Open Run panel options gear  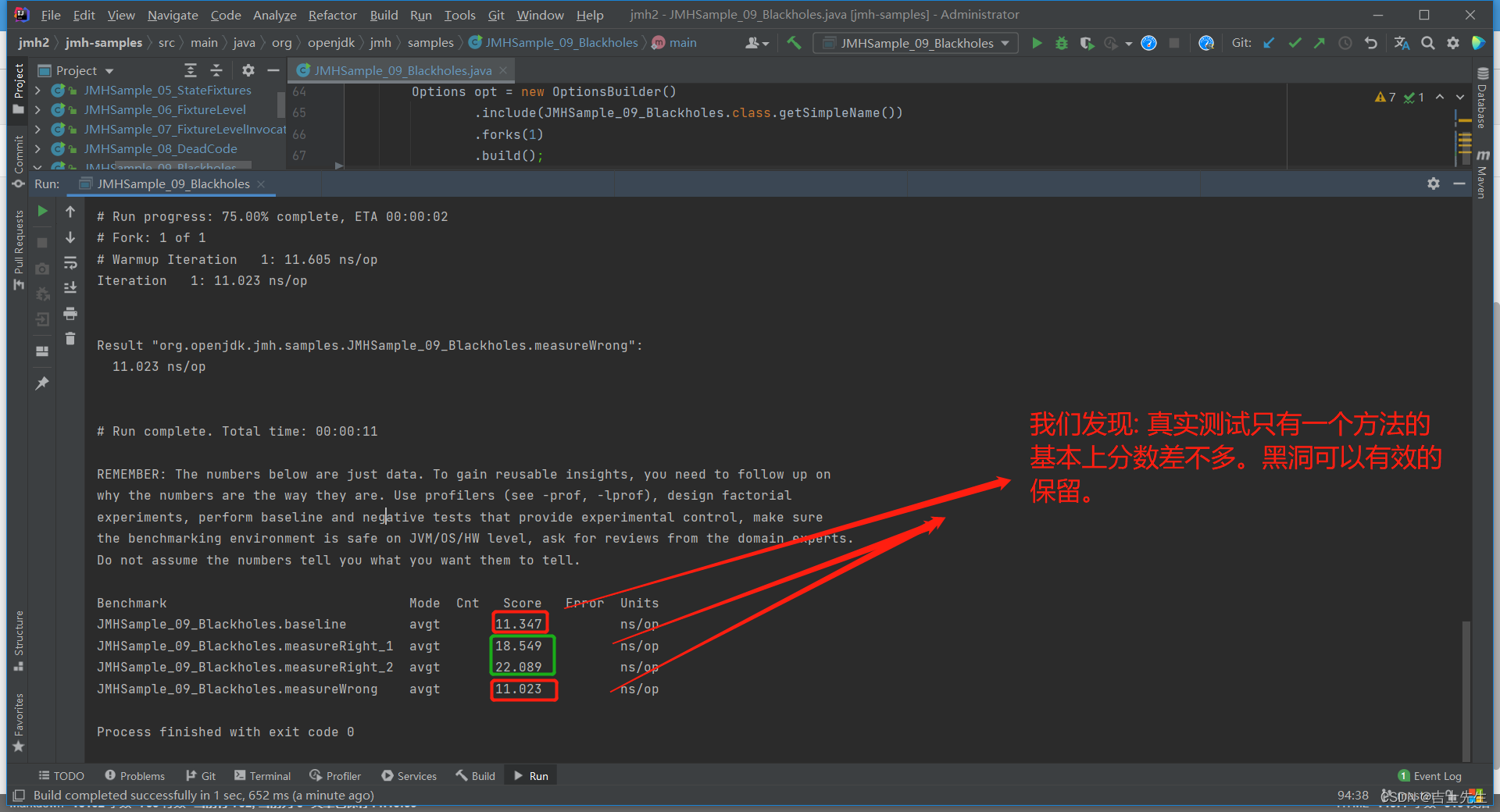pyautogui.click(x=1434, y=183)
